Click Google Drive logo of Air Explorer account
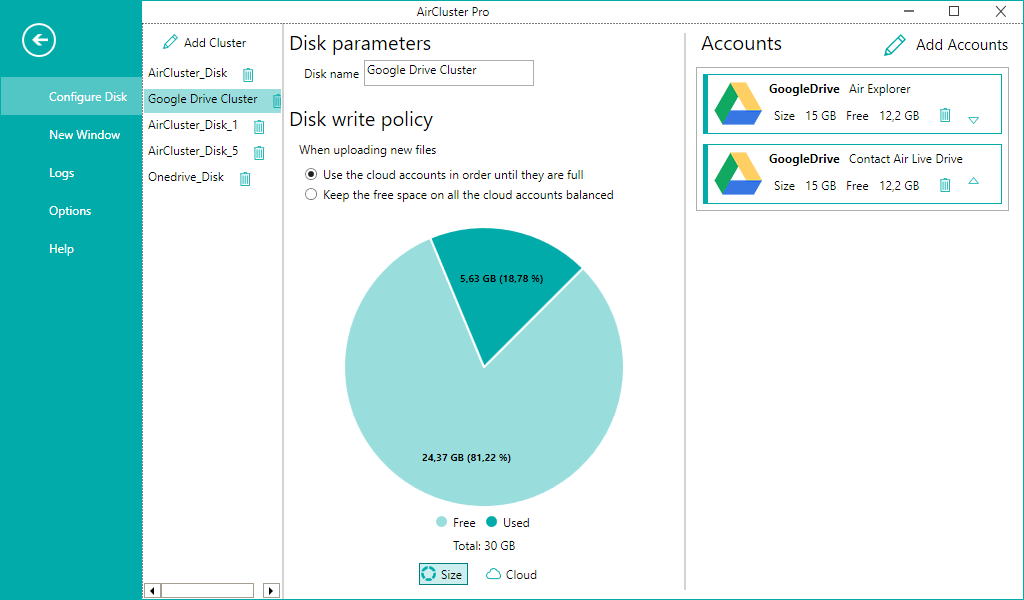 [x=738, y=104]
